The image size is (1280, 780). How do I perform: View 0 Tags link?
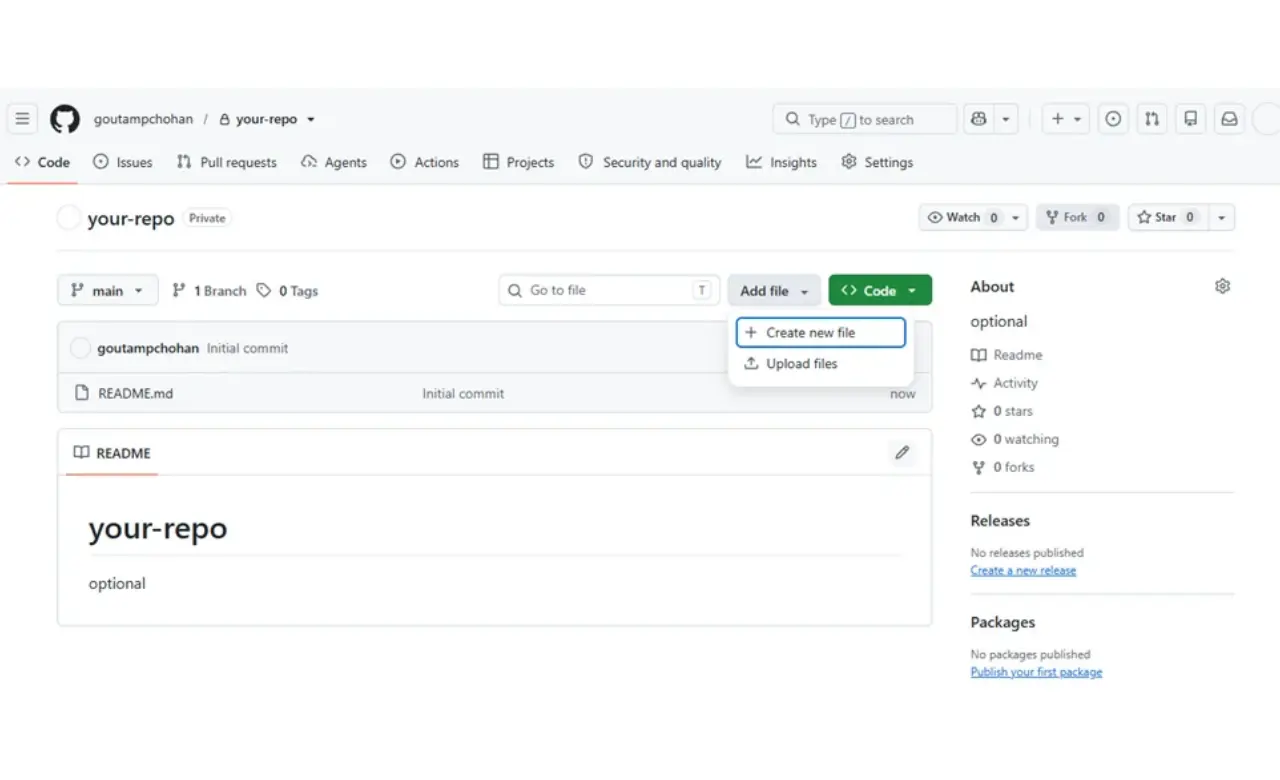click(x=287, y=291)
